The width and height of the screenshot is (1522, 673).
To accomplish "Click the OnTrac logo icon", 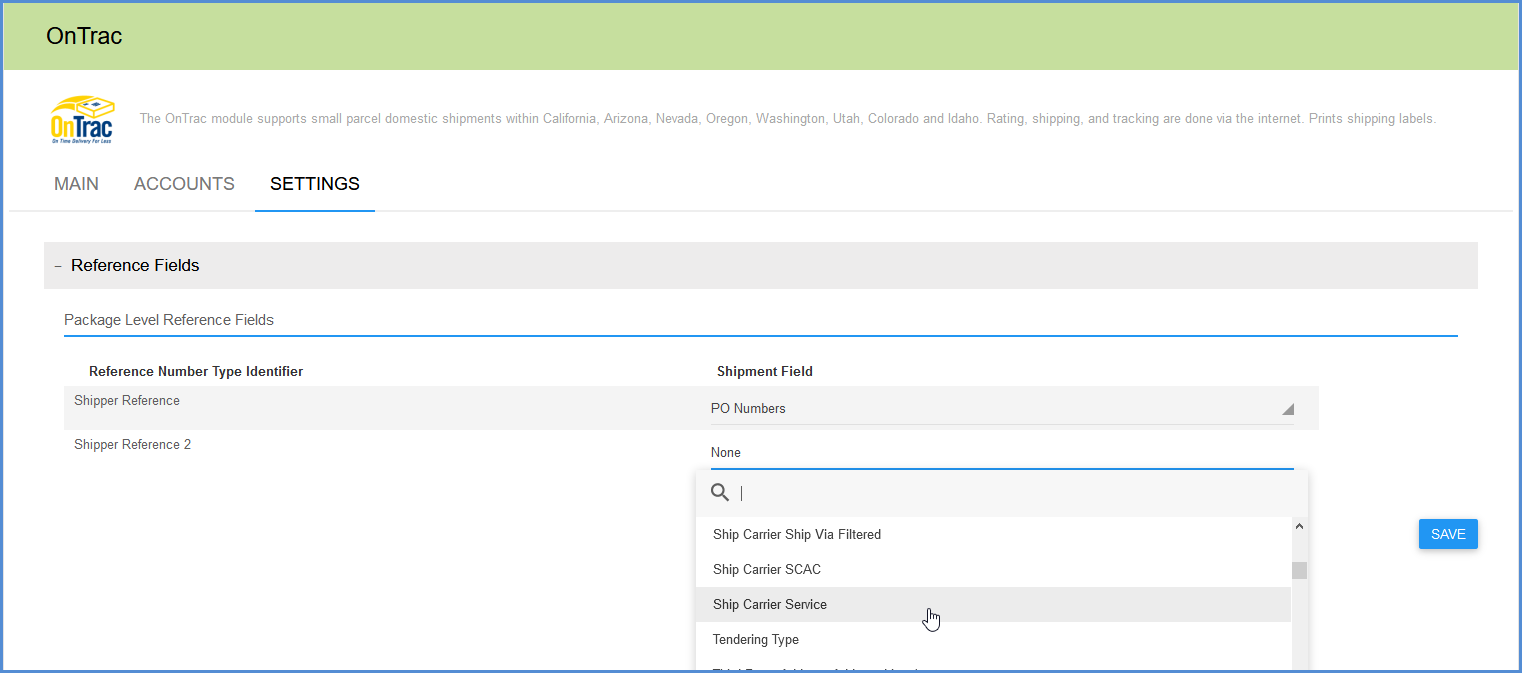I will [x=82, y=118].
